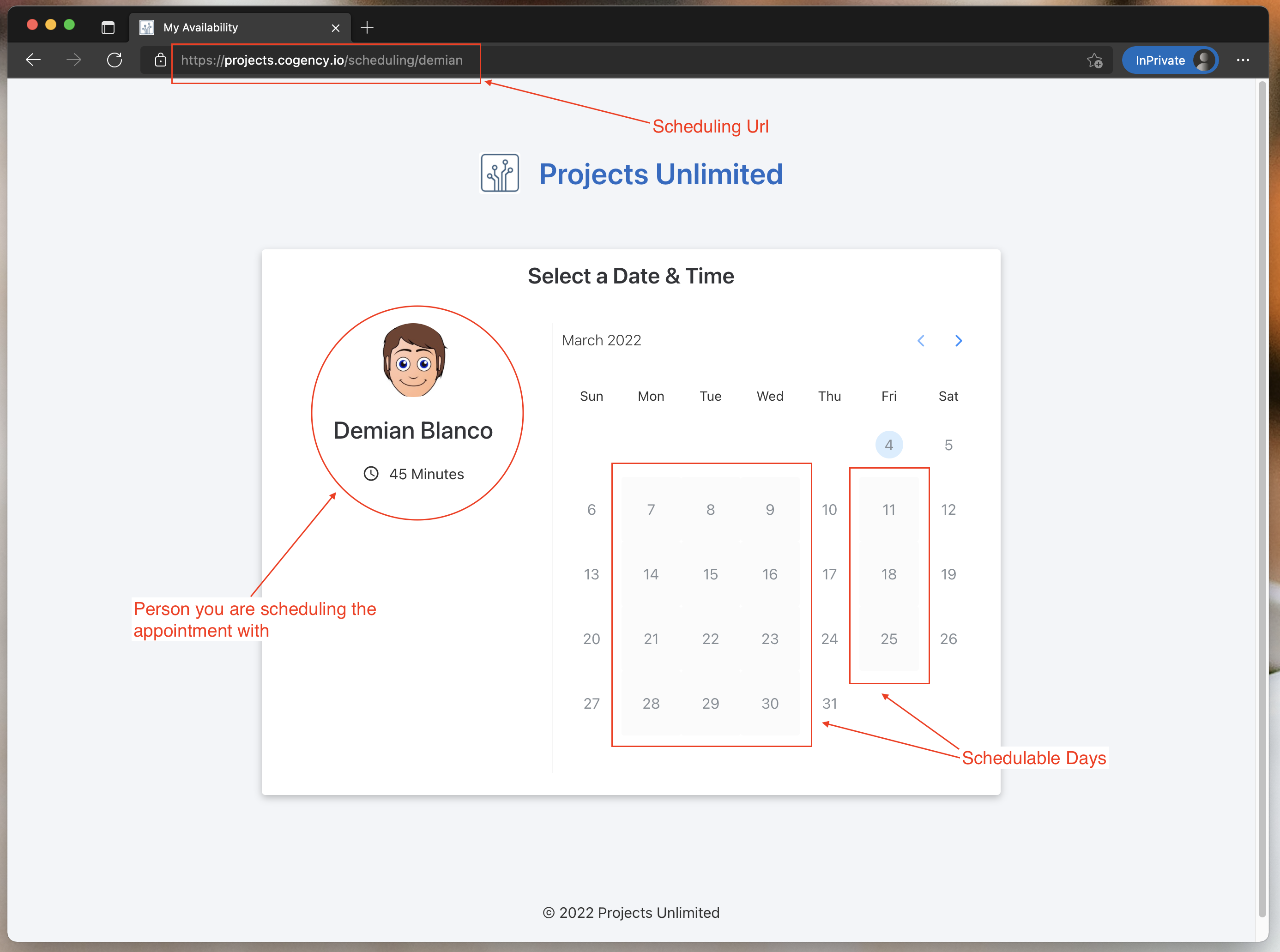Go to next month chevron
This screenshot has height=952, width=1280.
click(x=959, y=341)
